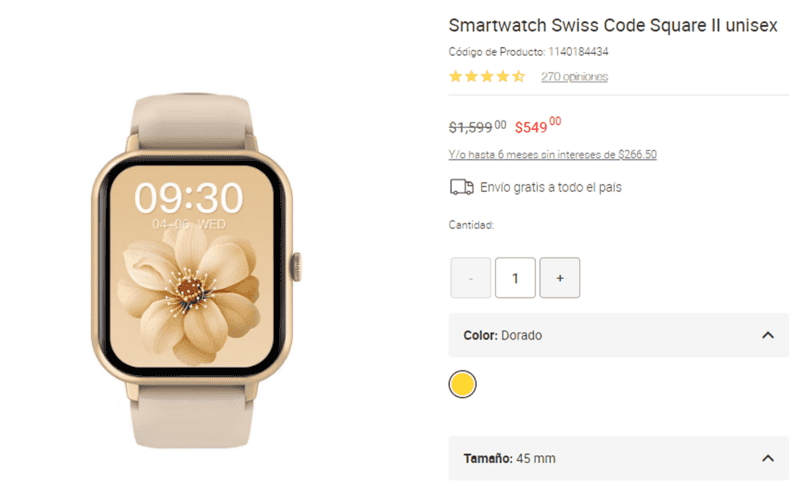Viewport: 800px width, 487px height.
Task: Click the 'Color: Dorado' label
Action: (x=503, y=336)
